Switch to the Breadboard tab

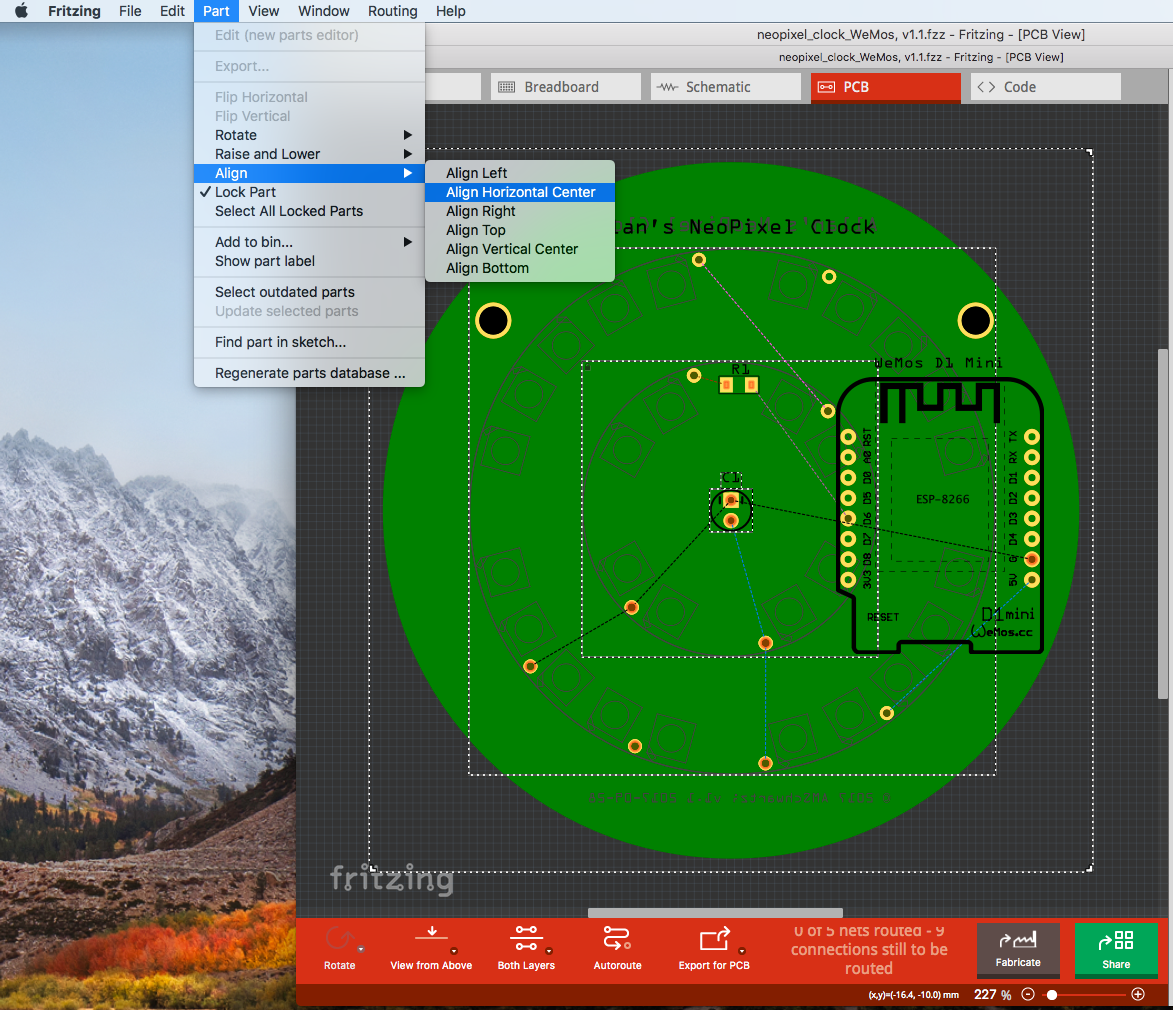point(565,87)
